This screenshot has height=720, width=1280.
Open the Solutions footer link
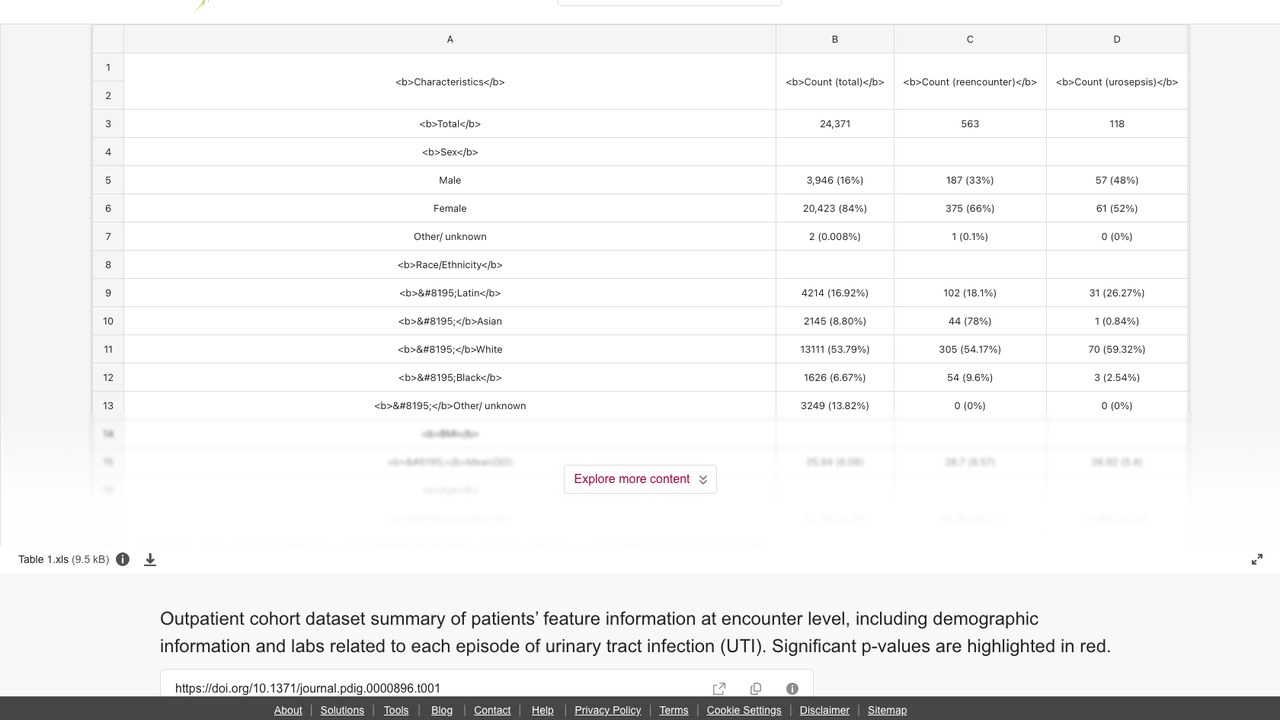pos(342,710)
